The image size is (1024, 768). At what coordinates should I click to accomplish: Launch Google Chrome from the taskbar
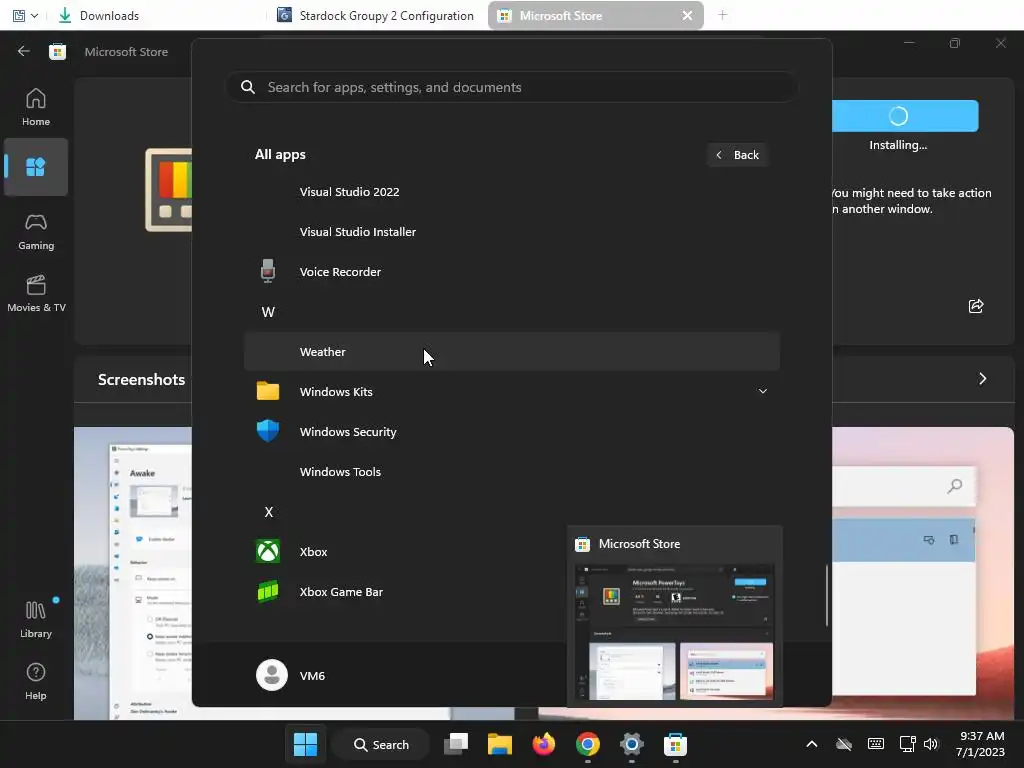point(588,744)
